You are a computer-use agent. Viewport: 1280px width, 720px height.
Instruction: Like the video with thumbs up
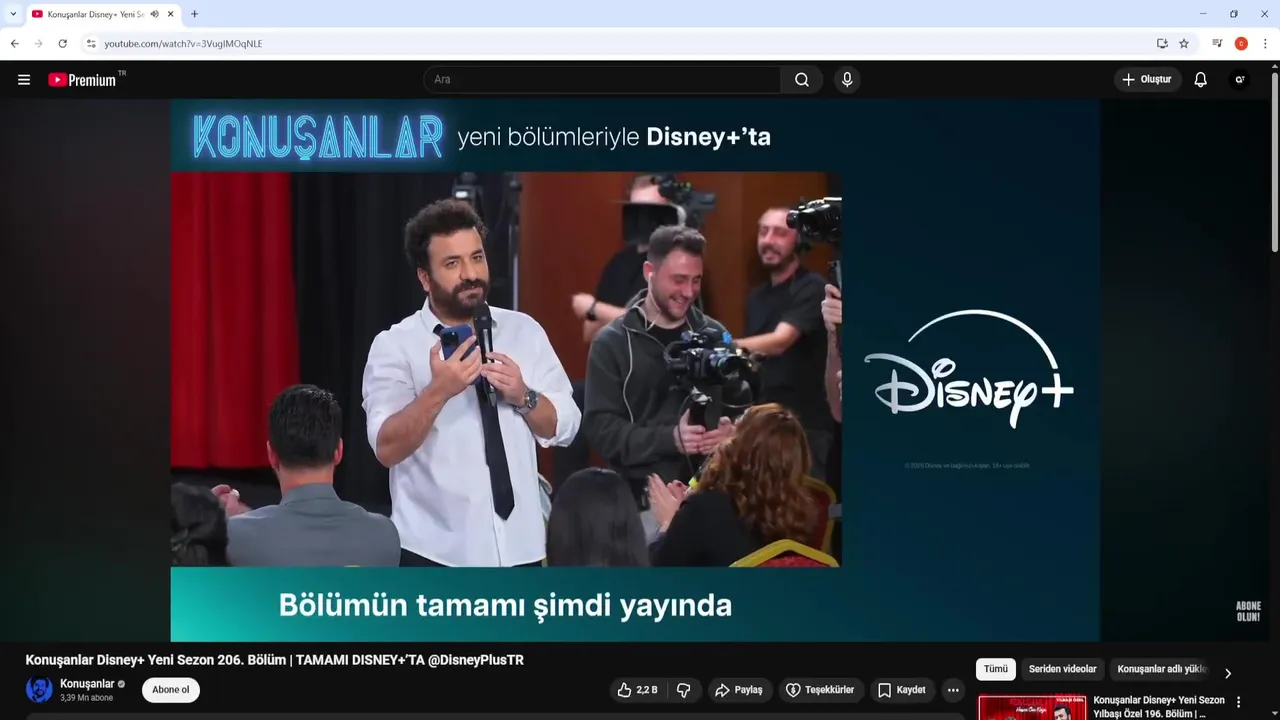637,690
